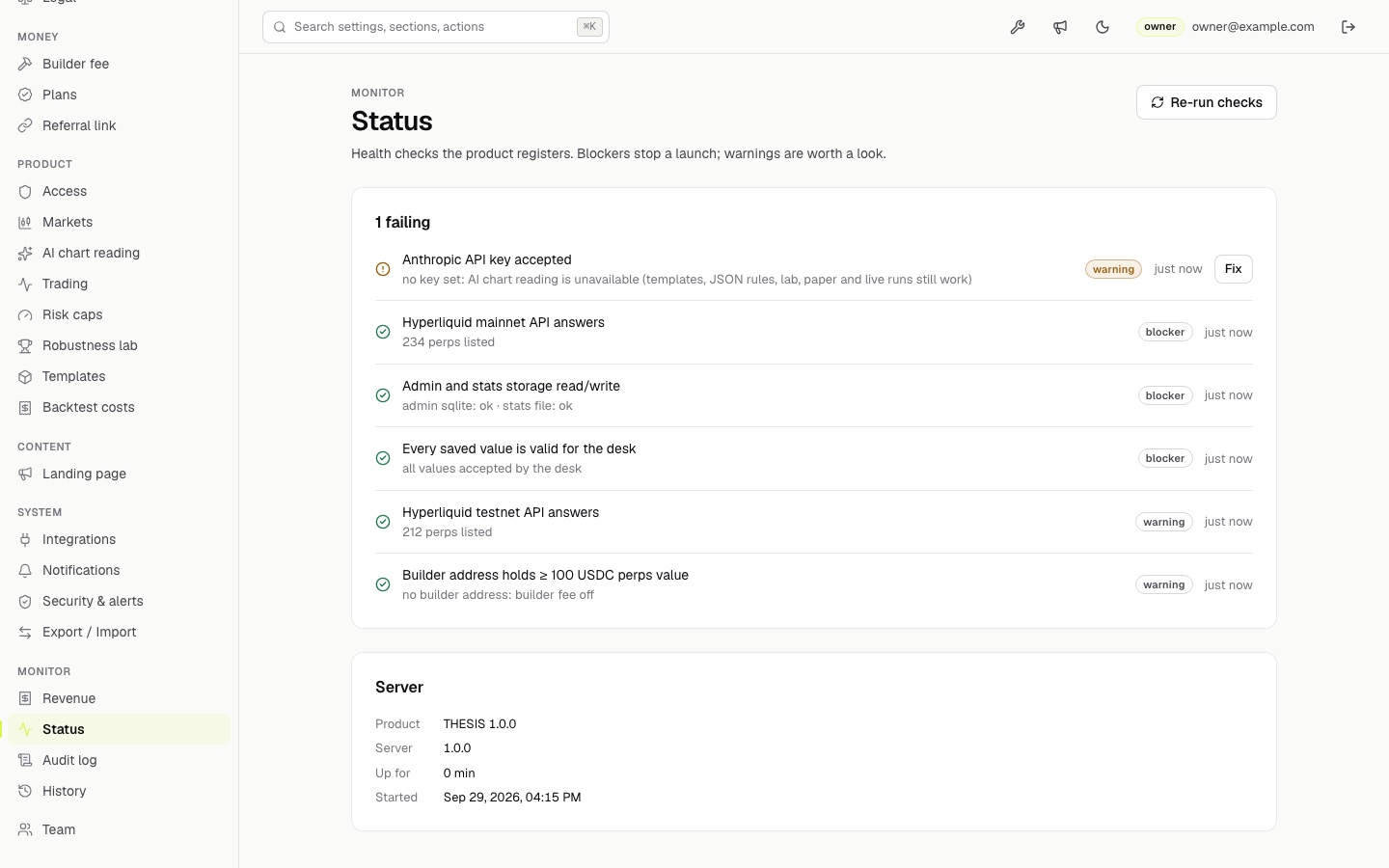This screenshot has height=868, width=1389.
Task: Click the green check beside Hyperliquid testnet API
Action: [x=383, y=522]
